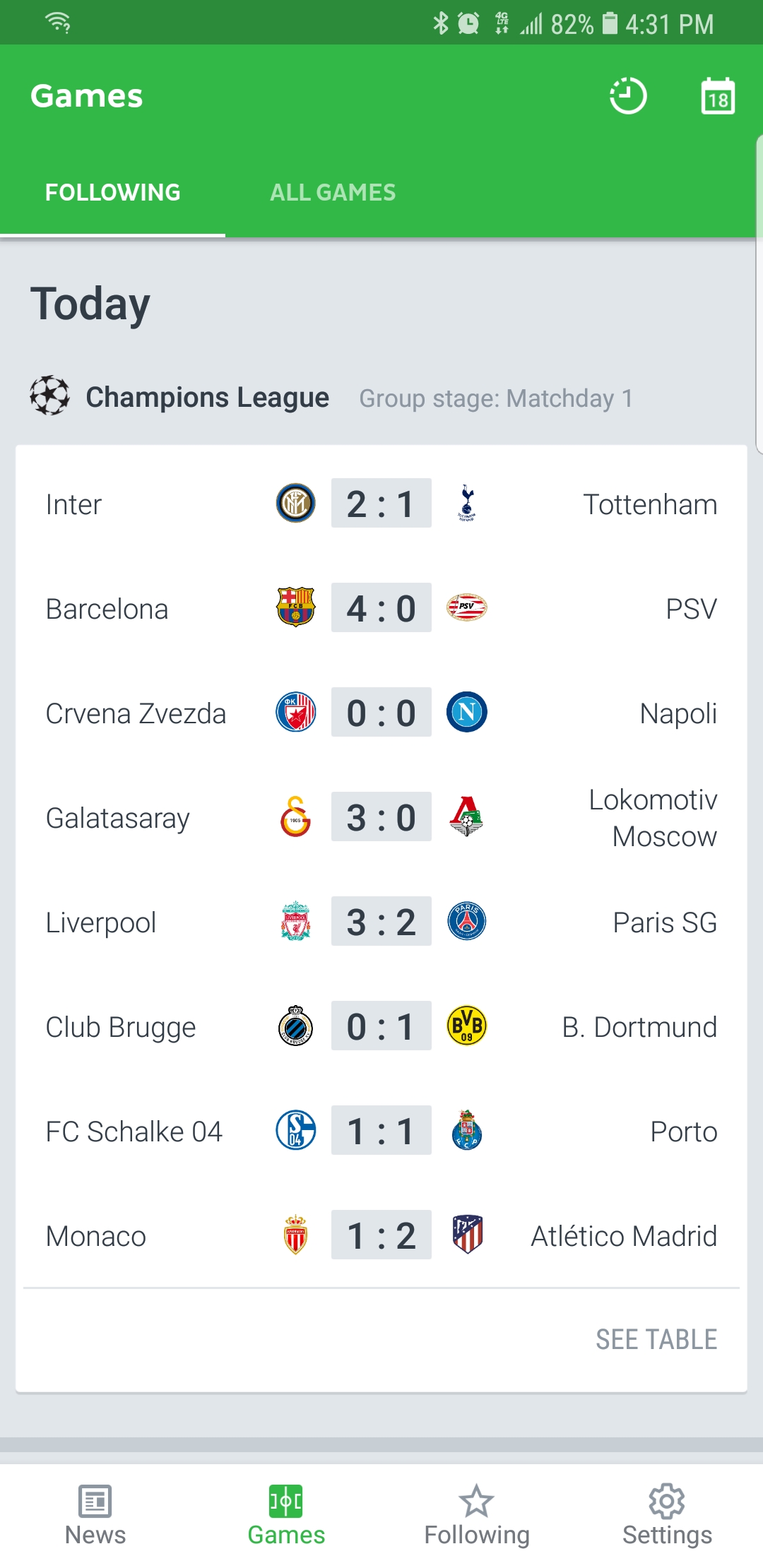Open Liverpool vs Paris SG 3:2 score
This screenshot has width=763, height=1568.
[x=381, y=922]
